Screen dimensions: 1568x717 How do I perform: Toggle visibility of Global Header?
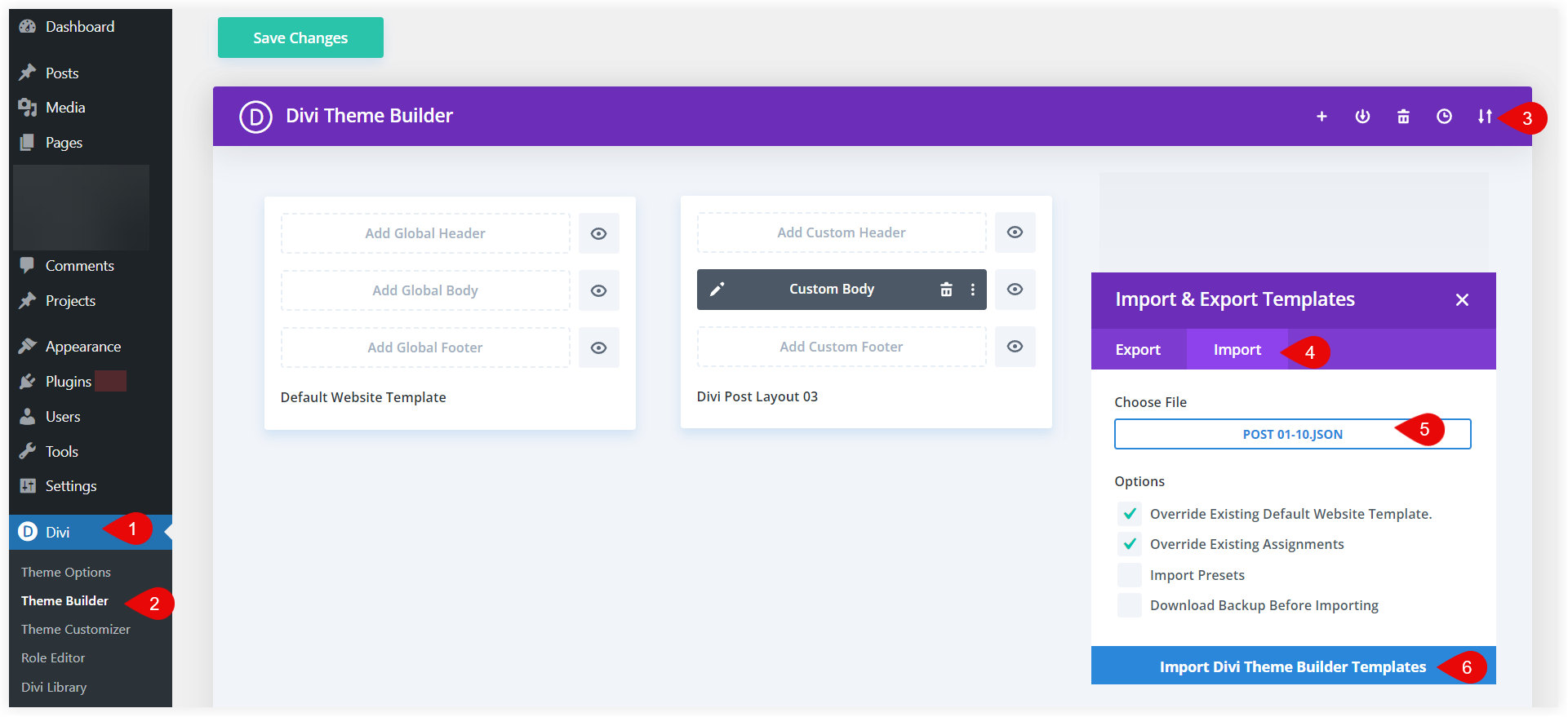tap(599, 233)
